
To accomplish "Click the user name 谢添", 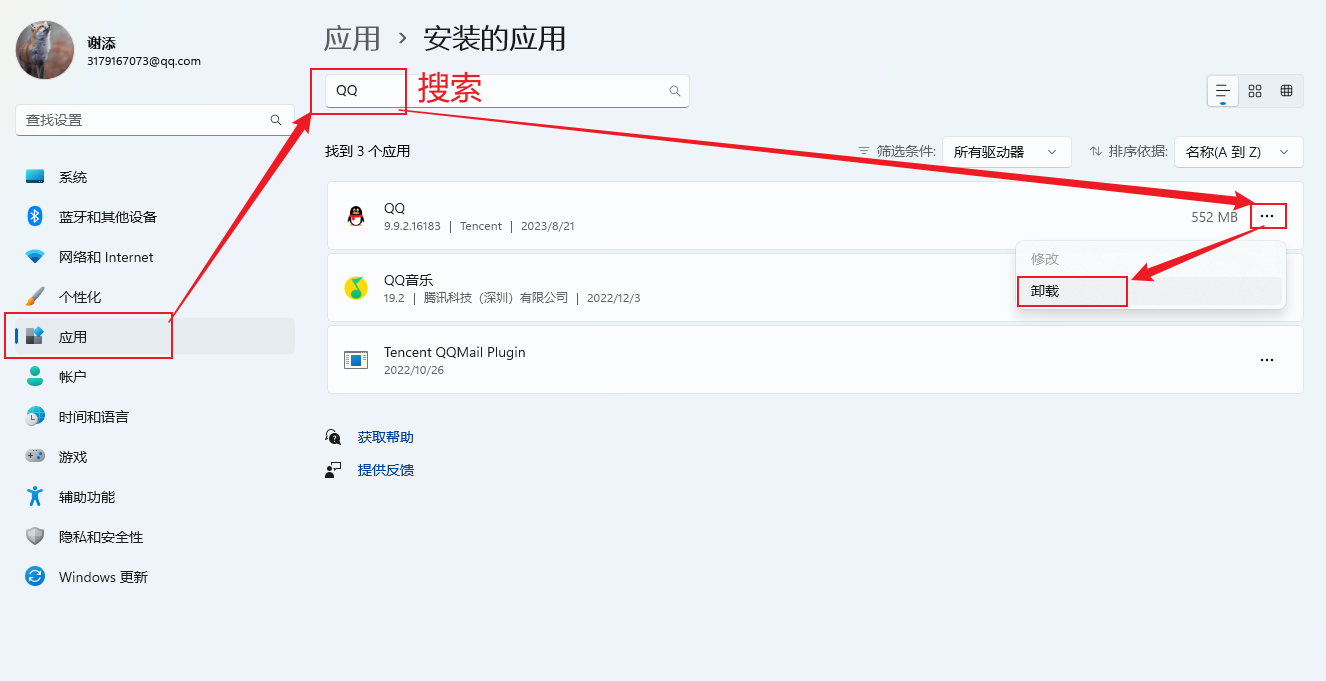I will [101, 43].
